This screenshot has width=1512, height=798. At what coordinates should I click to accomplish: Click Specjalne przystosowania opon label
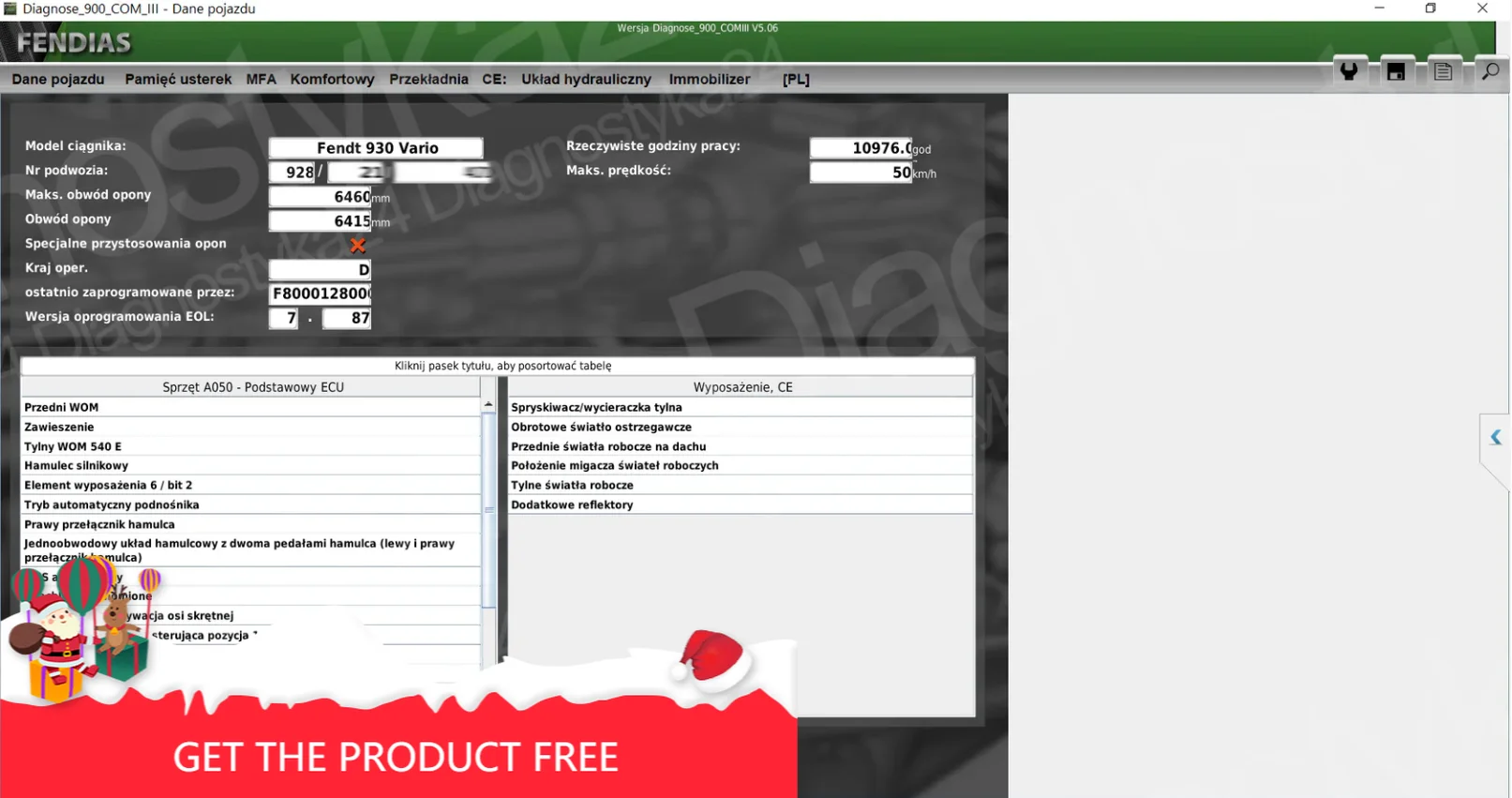[126, 244]
